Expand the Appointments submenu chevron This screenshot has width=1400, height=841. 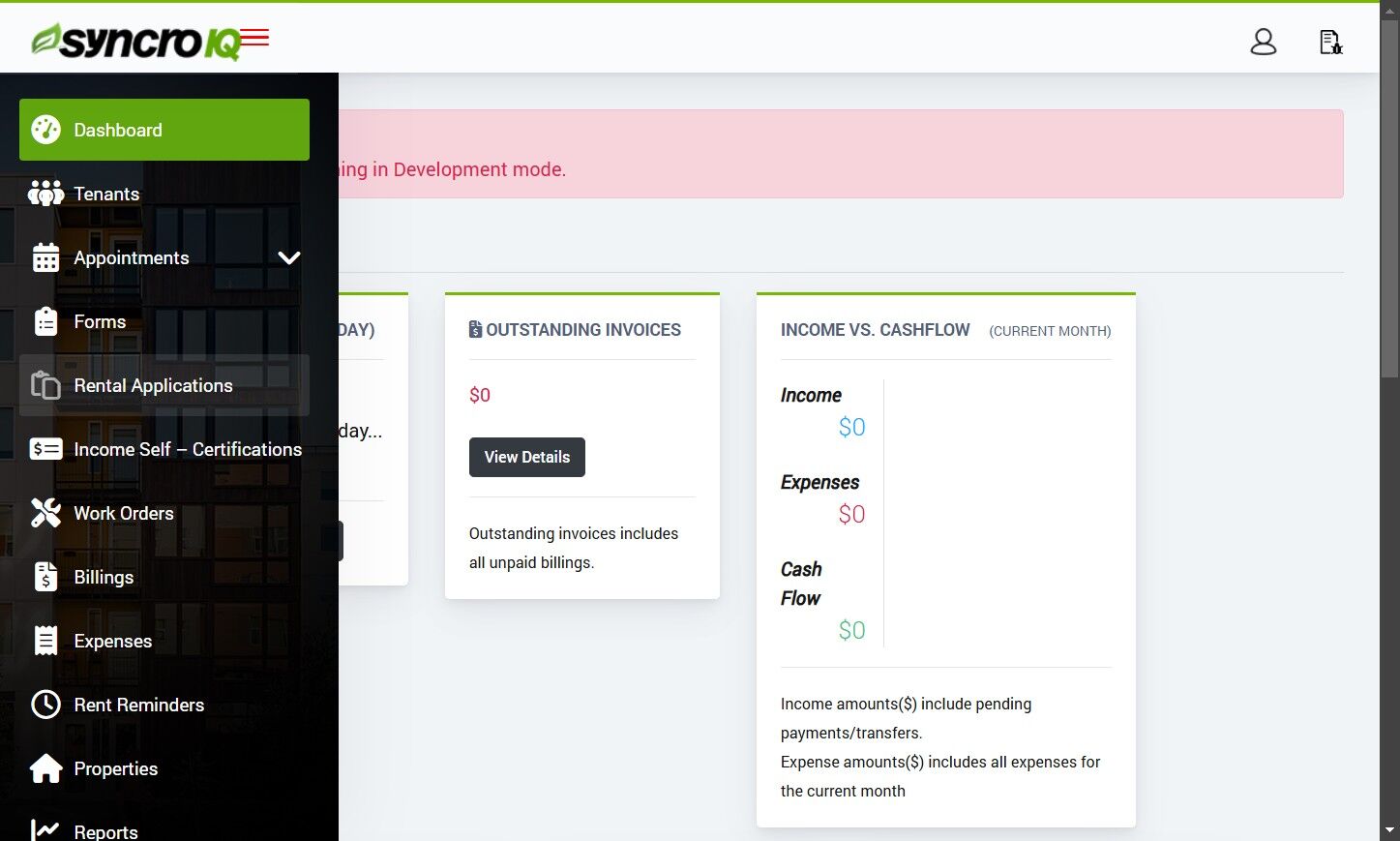[x=289, y=257]
